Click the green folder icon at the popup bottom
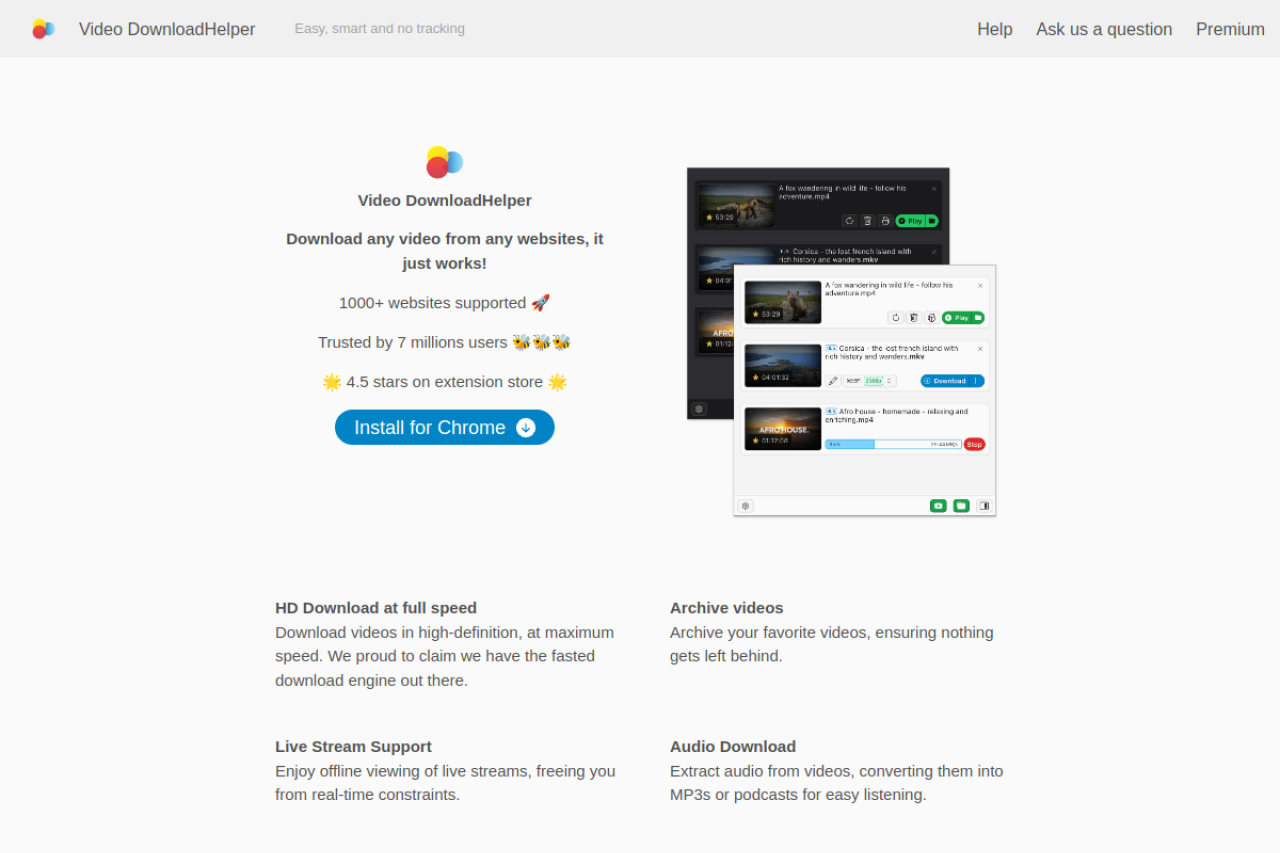The image size is (1280, 853). pos(961,506)
